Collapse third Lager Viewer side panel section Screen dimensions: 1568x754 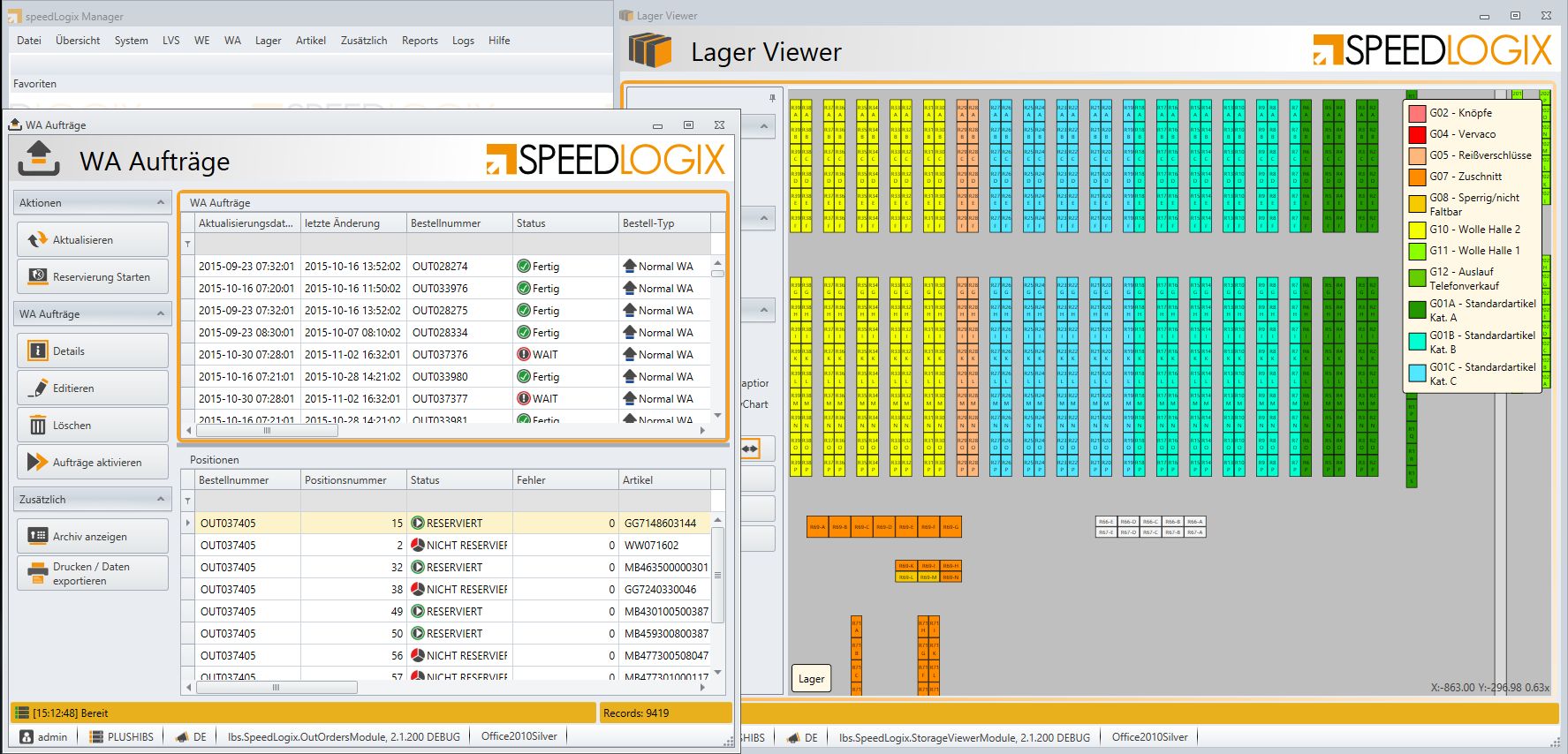764,309
